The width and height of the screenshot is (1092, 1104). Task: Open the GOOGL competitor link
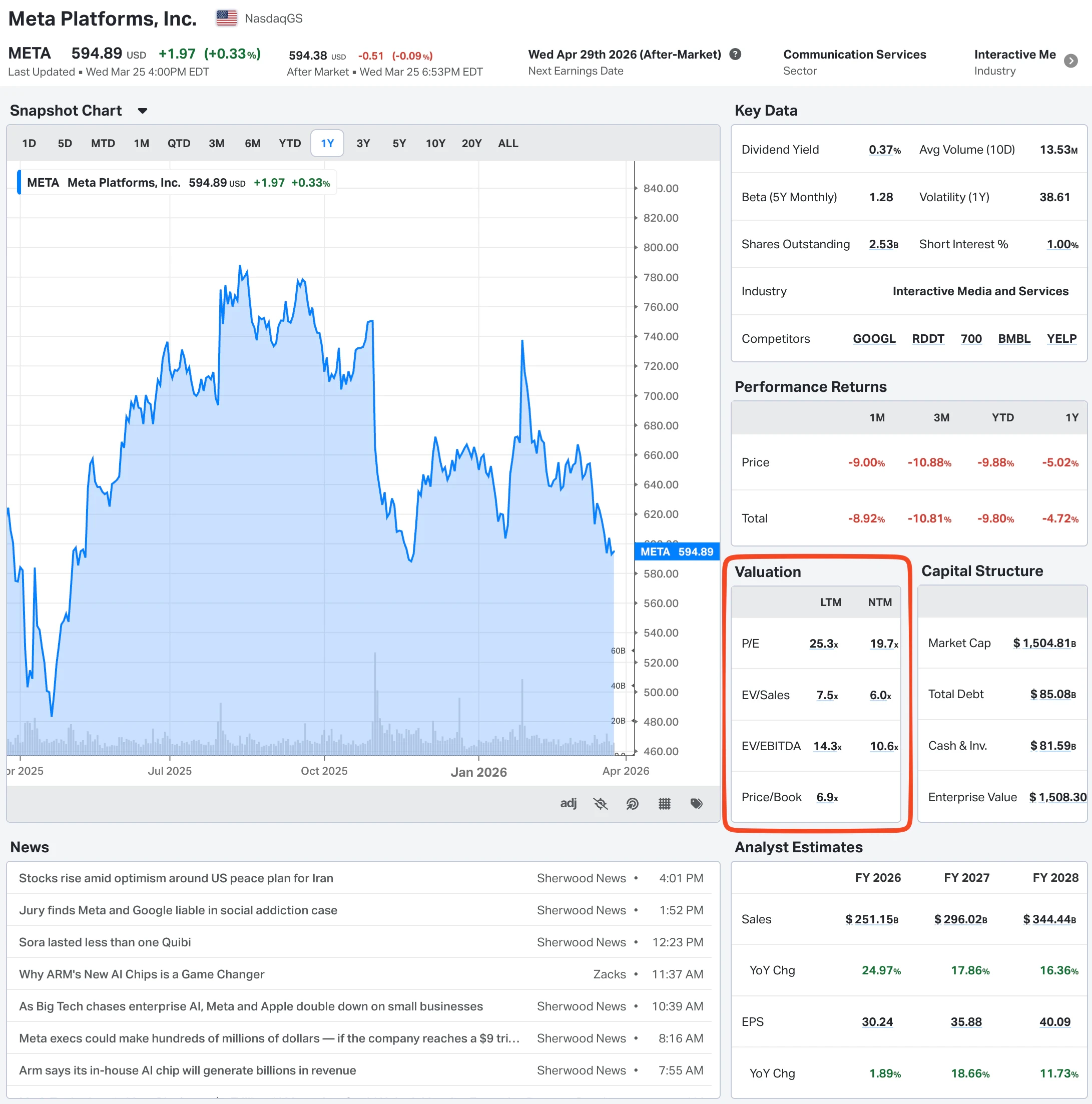tap(874, 338)
